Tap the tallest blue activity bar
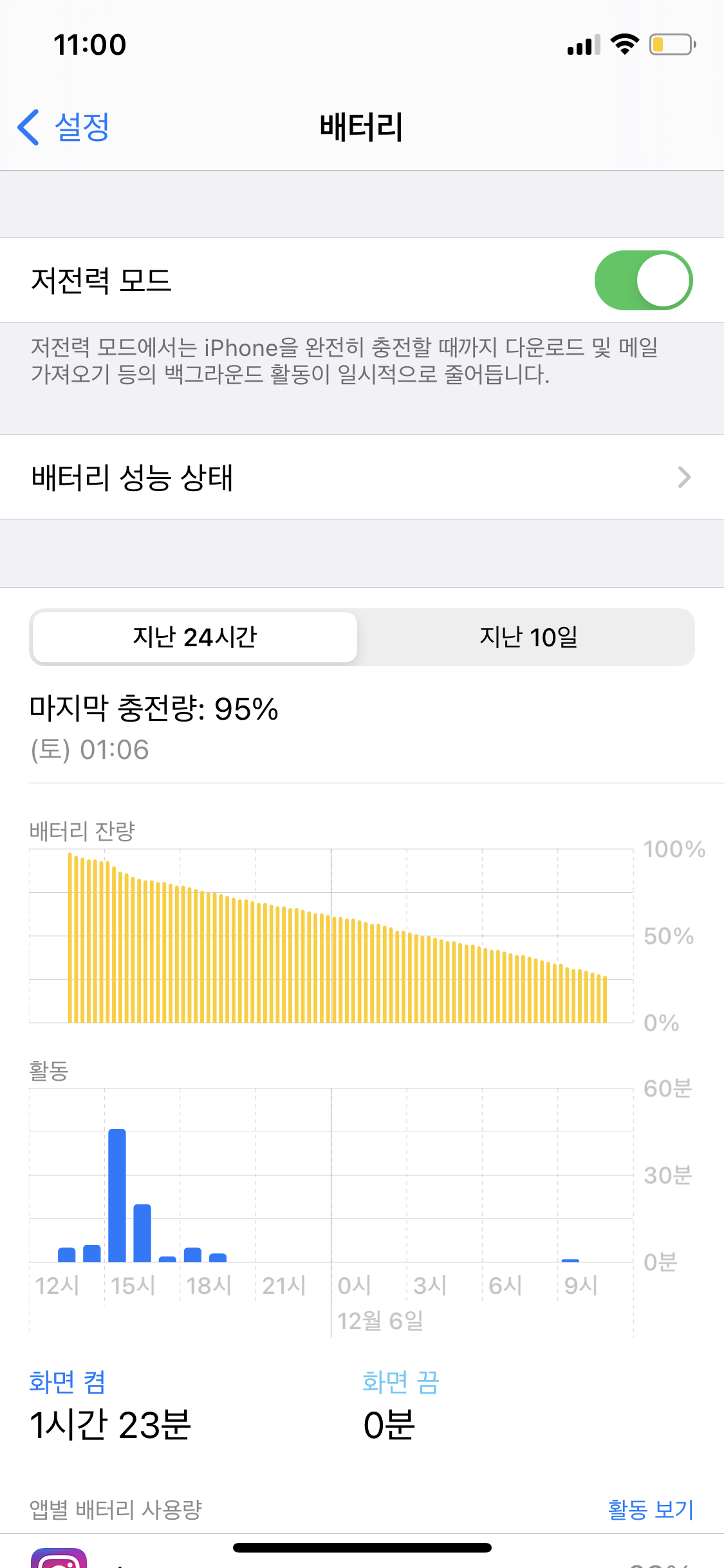The height and width of the screenshot is (1568, 724). coord(117,1195)
